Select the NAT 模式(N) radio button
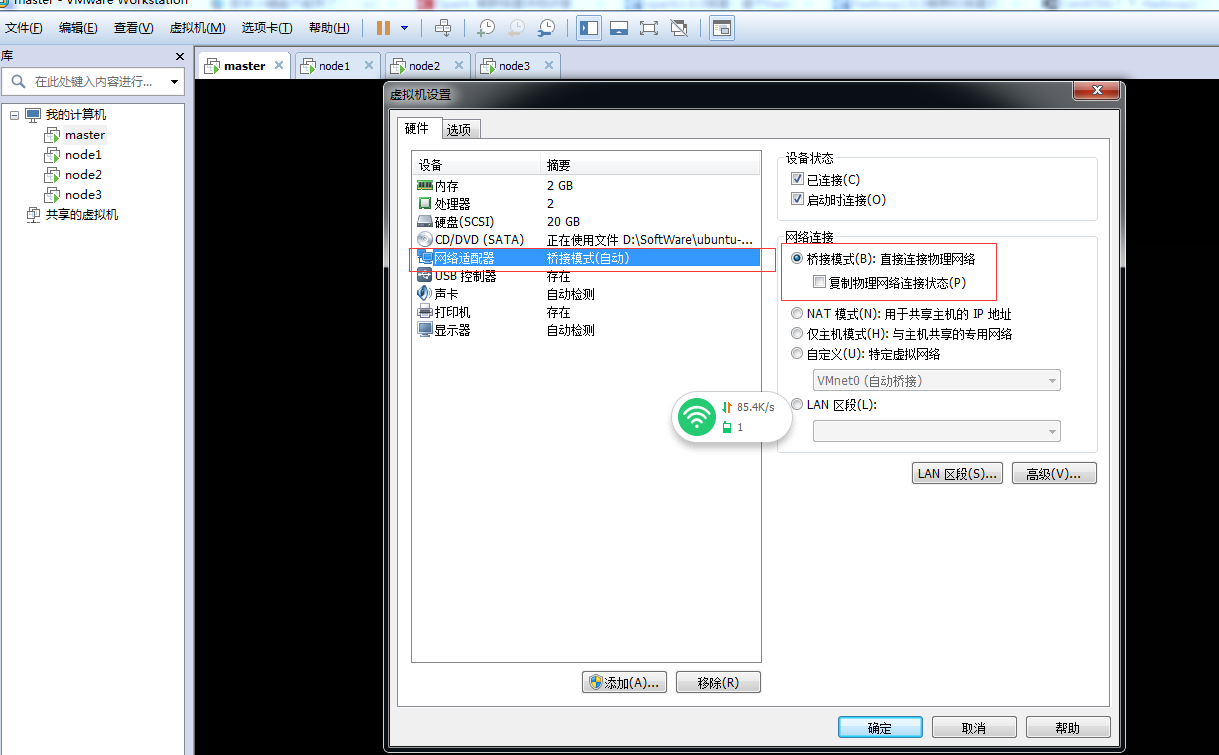 tap(797, 314)
